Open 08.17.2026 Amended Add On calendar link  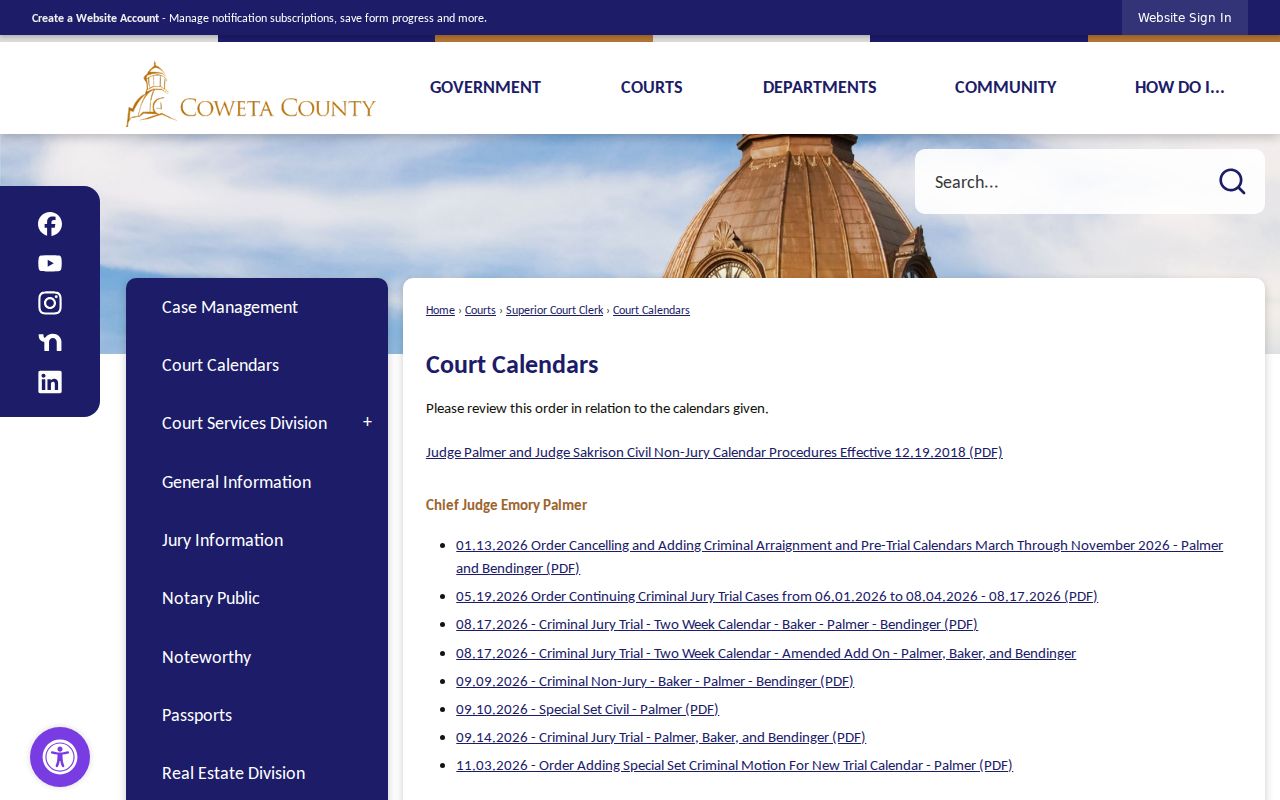pos(766,653)
